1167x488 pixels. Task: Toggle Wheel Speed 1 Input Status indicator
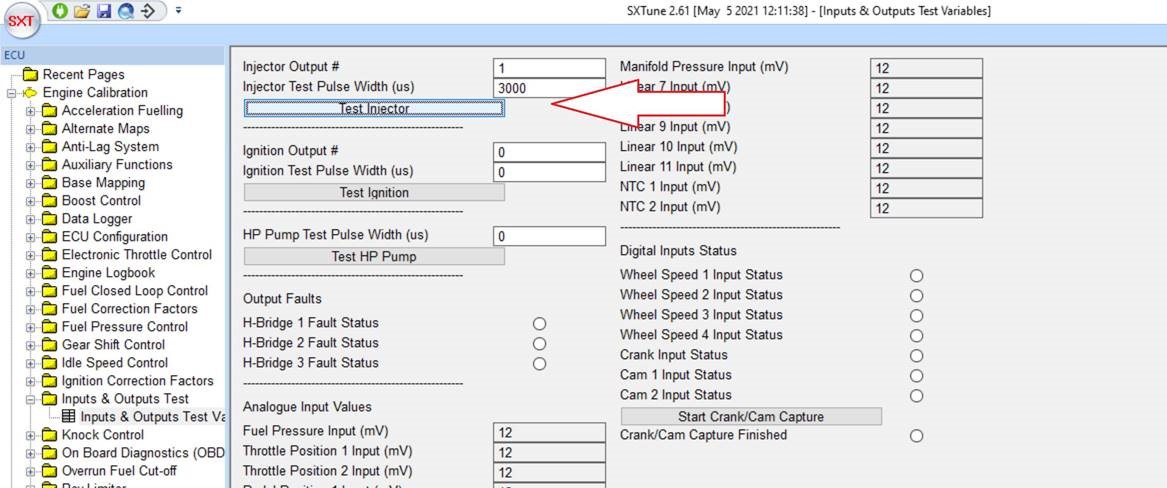[916, 276]
